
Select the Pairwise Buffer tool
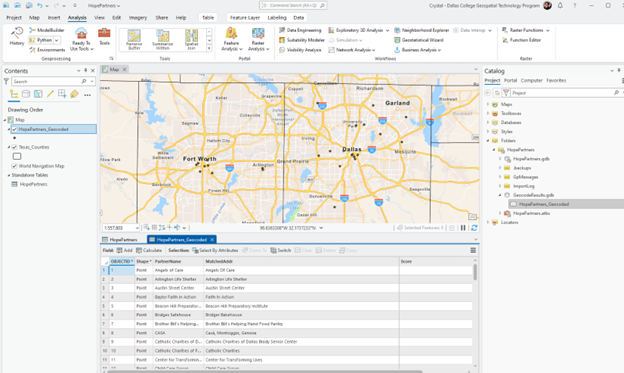tap(134, 40)
